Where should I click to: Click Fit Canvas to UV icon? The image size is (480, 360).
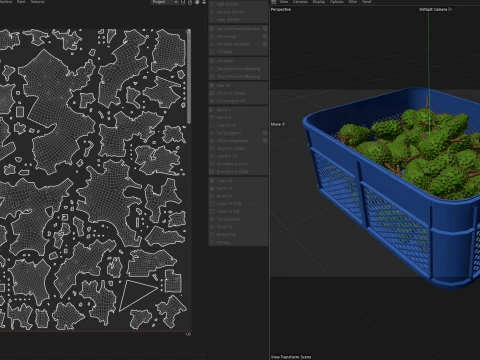tap(212, 101)
